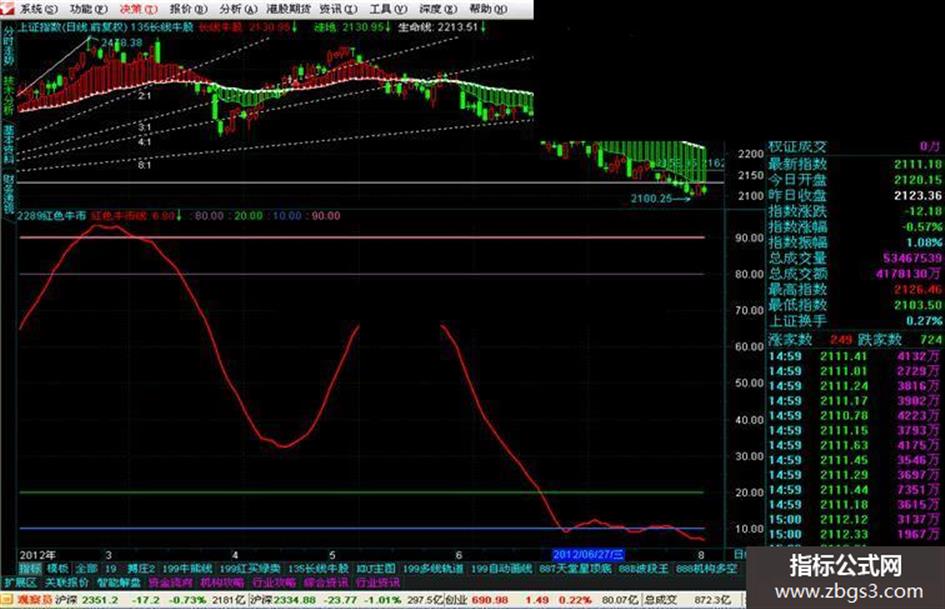Open the 报价(B) menu
945x609 pixels.
[188, 9]
